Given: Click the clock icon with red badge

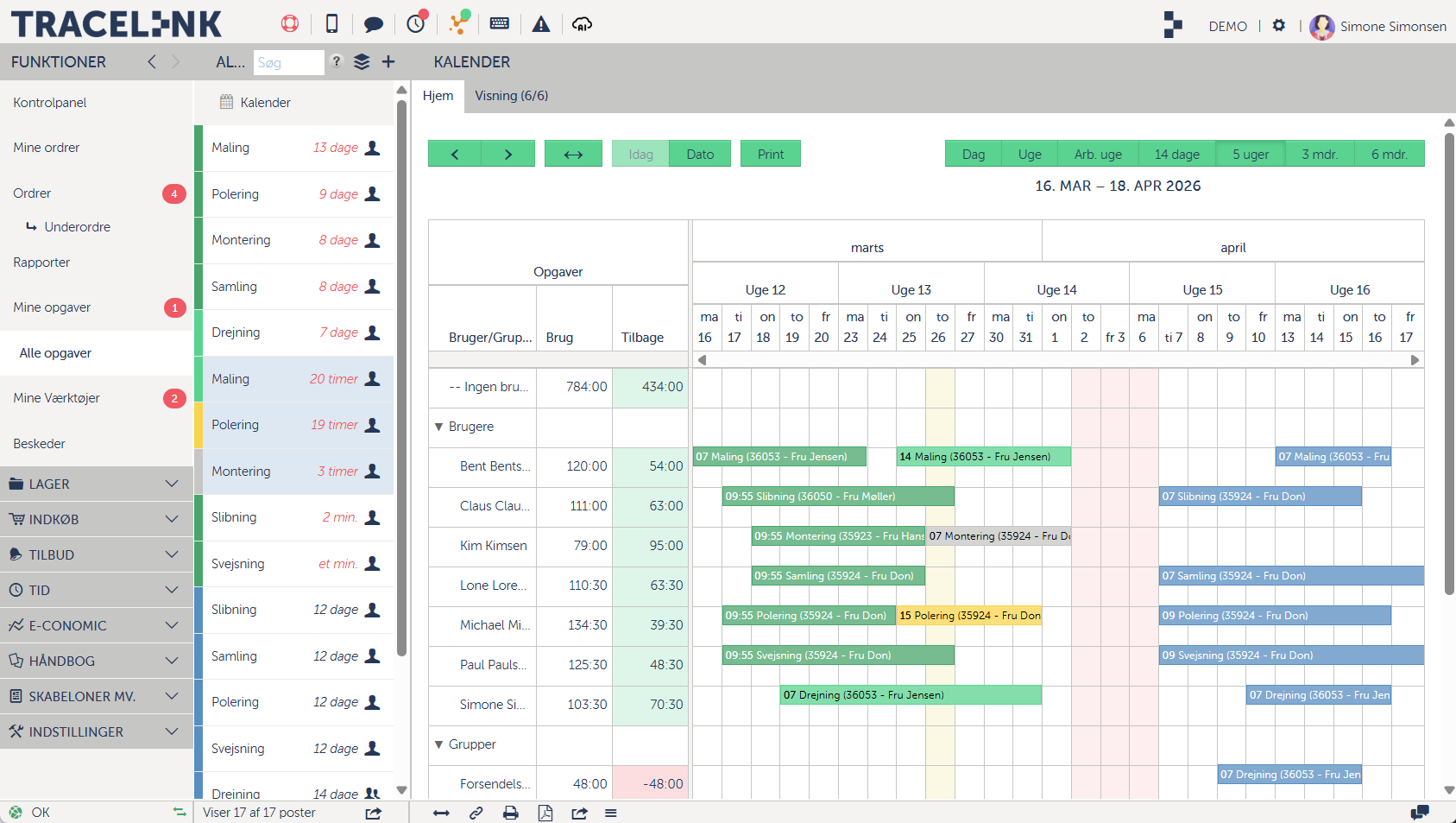Looking at the screenshot, I should pos(416,23).
